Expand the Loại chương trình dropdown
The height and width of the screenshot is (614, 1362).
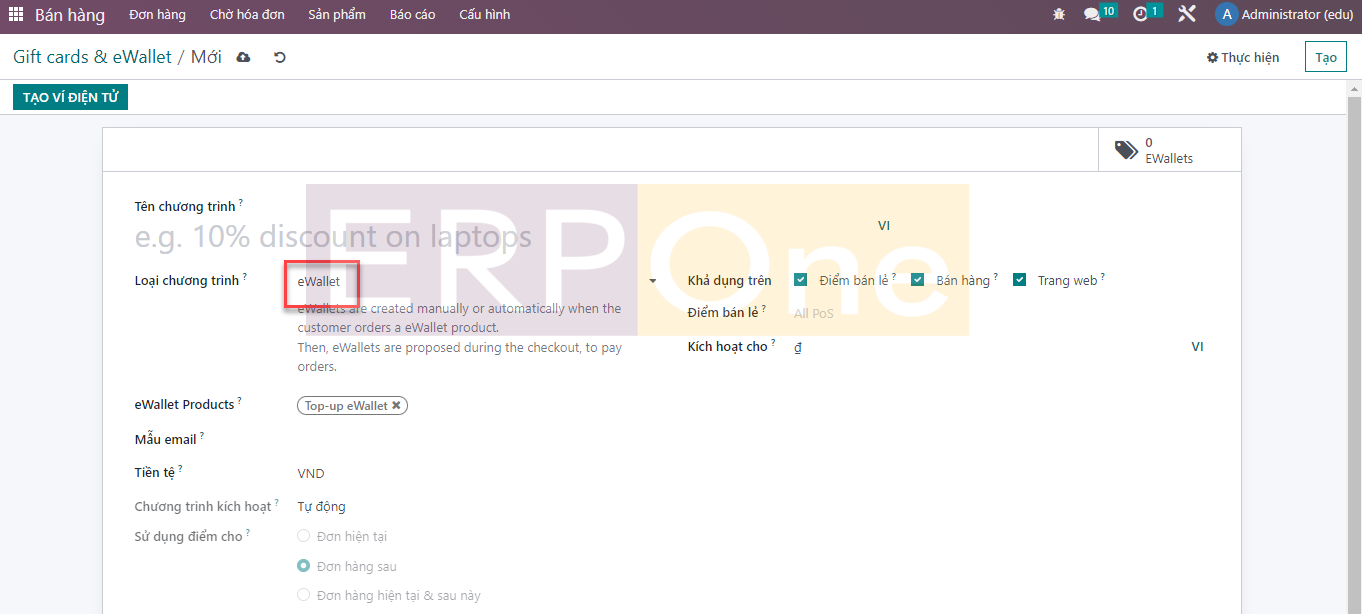[652, 282]
